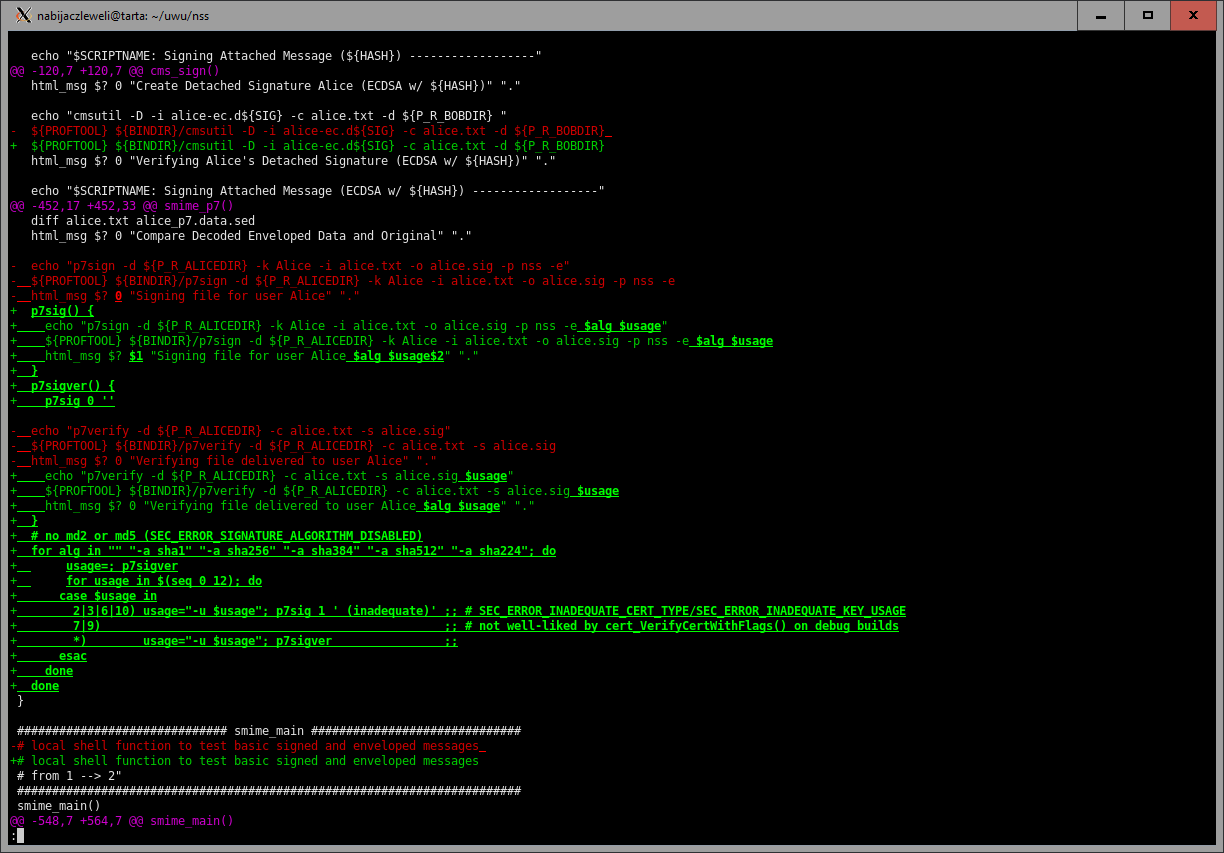Maximize the terminal window

click(x=1148, y=15)
